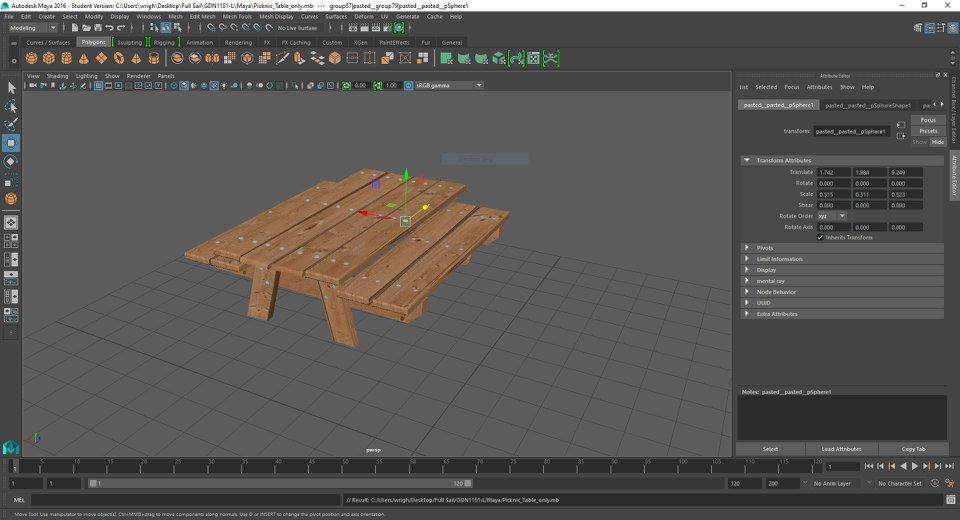Create a polygon pipe from the shelf
This screenshot has height=520, width=960.
point(154,58)
